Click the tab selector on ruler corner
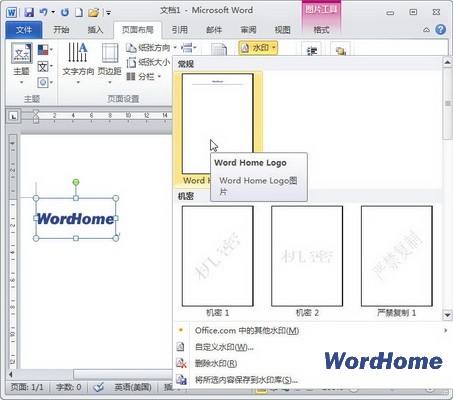Viewport: 453px width, 400px height. pyautogui.click(x=13, y=116)
